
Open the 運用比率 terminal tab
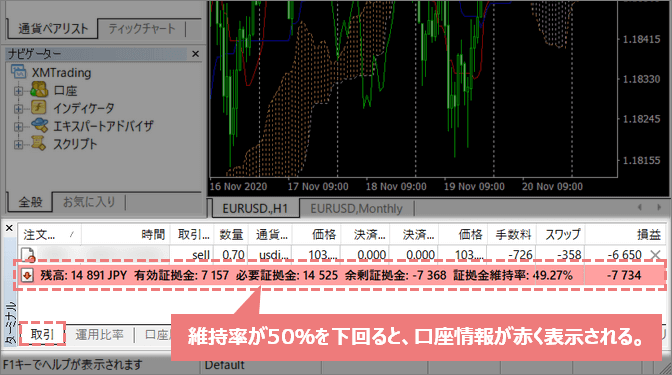[x=99, y=335]
